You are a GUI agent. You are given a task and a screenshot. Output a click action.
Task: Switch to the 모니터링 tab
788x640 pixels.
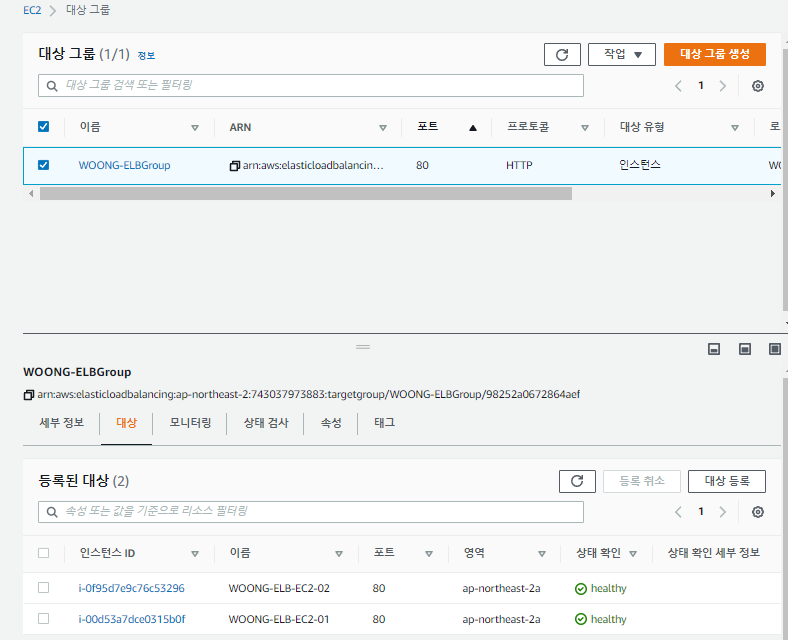190,423
